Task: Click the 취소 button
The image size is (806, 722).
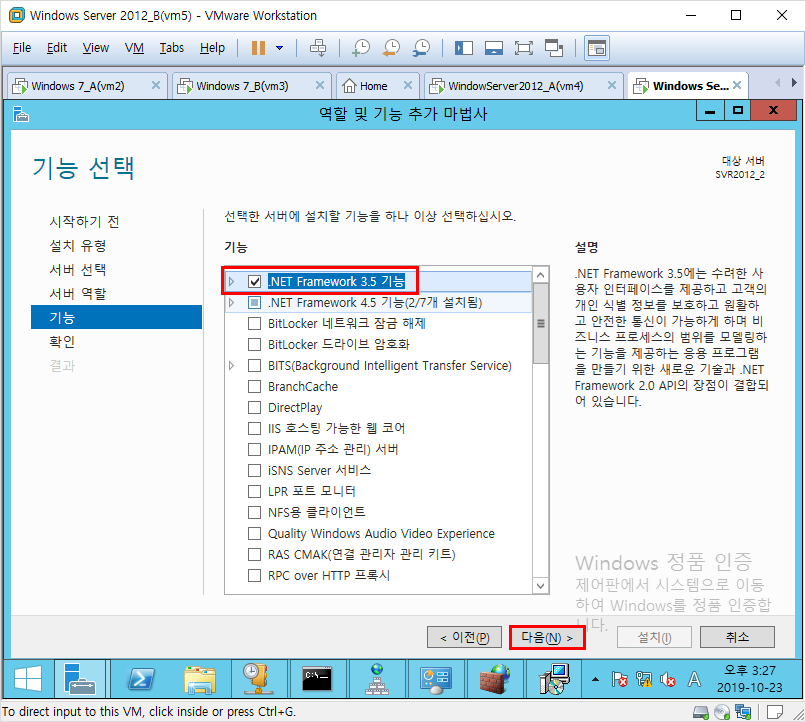Action: coord(737,638)
